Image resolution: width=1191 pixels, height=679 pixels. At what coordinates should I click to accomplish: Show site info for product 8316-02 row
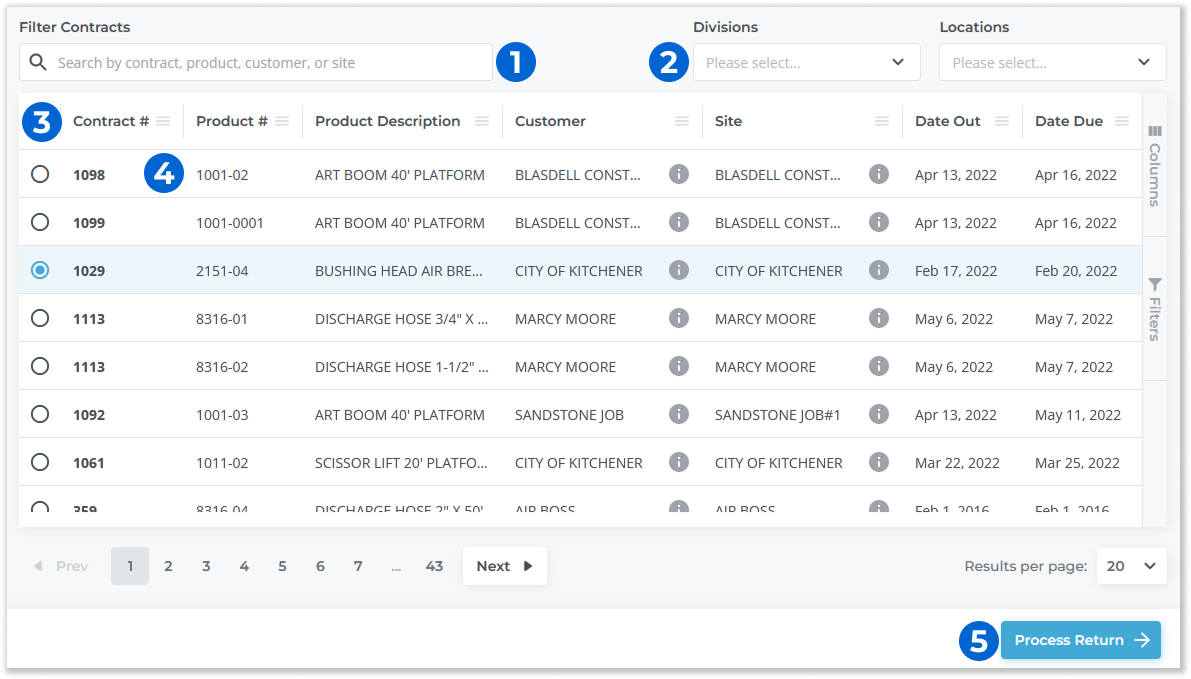[879, 366]
